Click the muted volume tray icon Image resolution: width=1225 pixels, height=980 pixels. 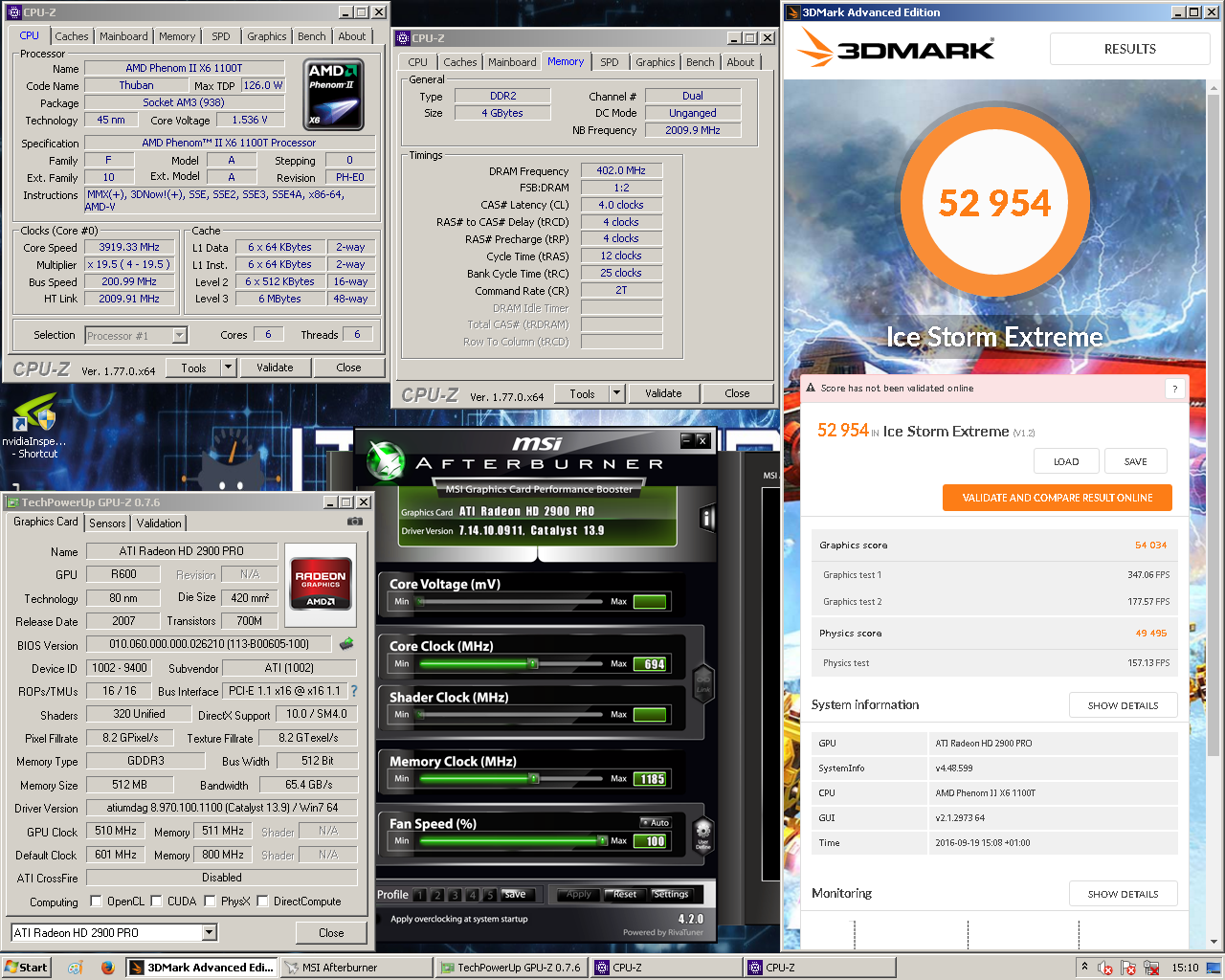[x=1104, y=968]
